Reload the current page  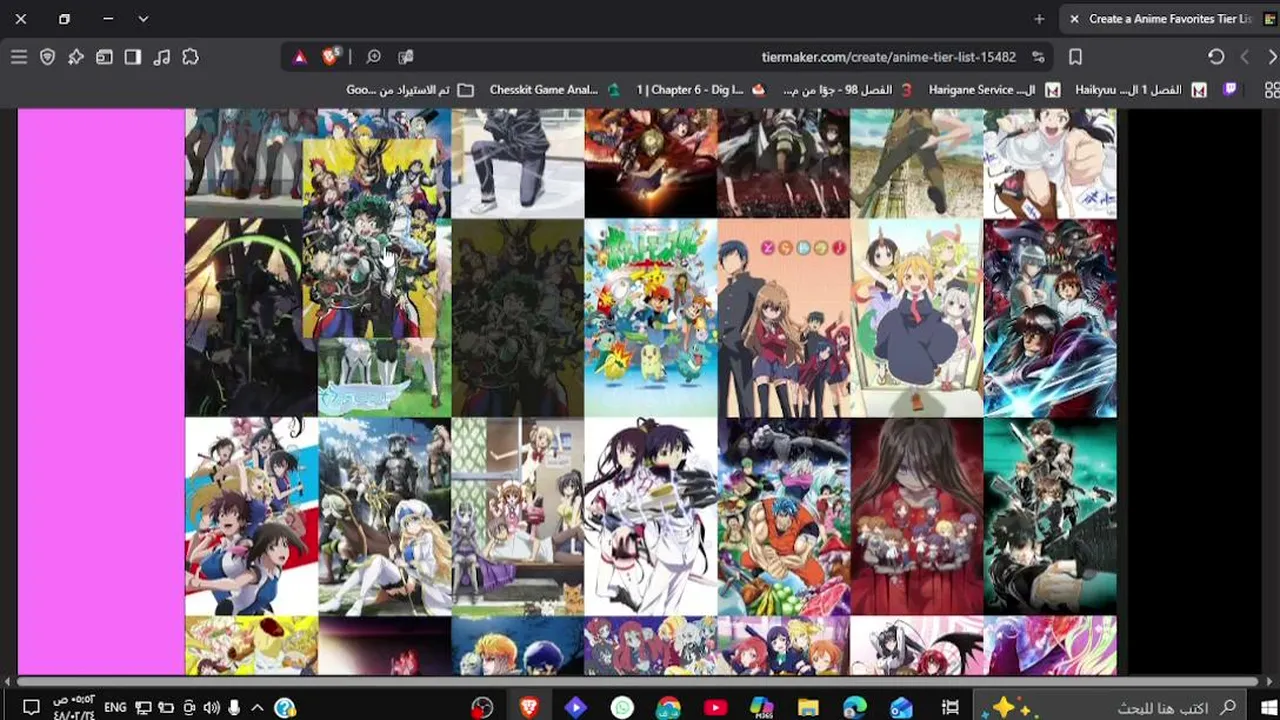point(1216,57)
